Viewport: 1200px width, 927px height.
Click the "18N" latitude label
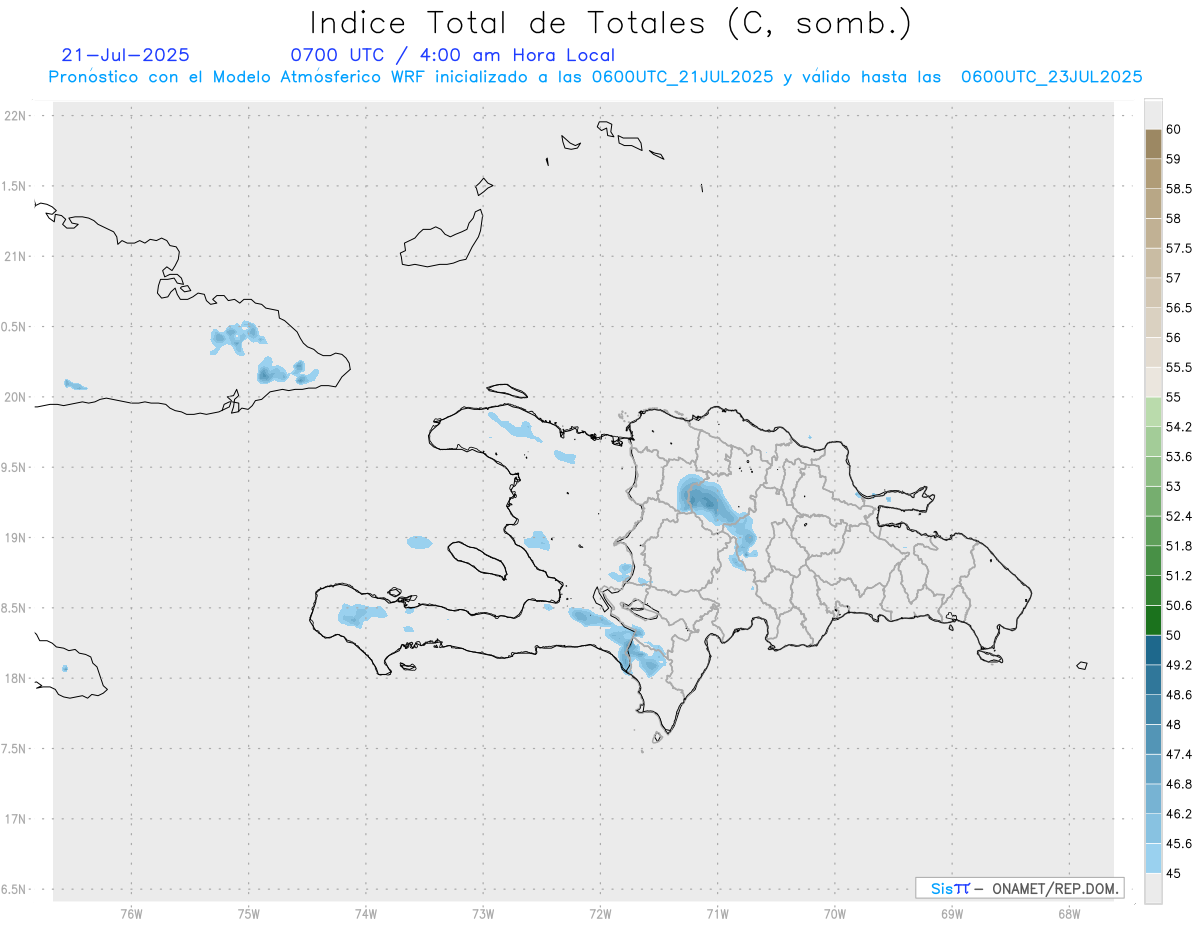tap(15, 678)
